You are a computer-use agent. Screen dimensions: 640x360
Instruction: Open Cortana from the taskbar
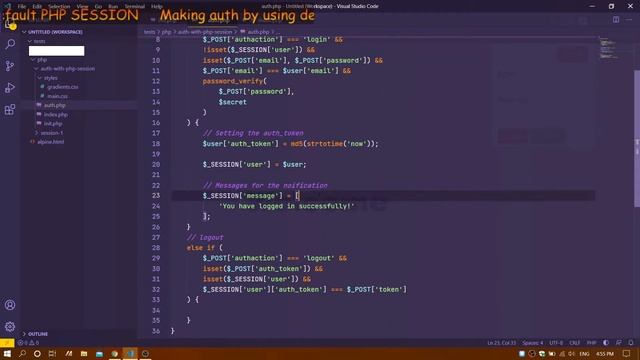click(37, 353)
